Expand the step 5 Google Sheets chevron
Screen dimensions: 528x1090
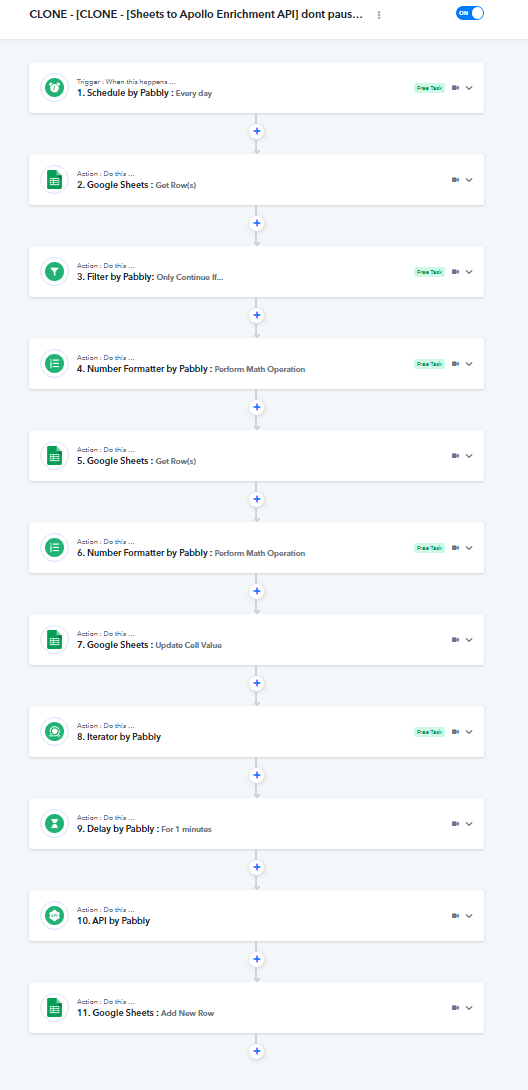(x=469, y=456)
